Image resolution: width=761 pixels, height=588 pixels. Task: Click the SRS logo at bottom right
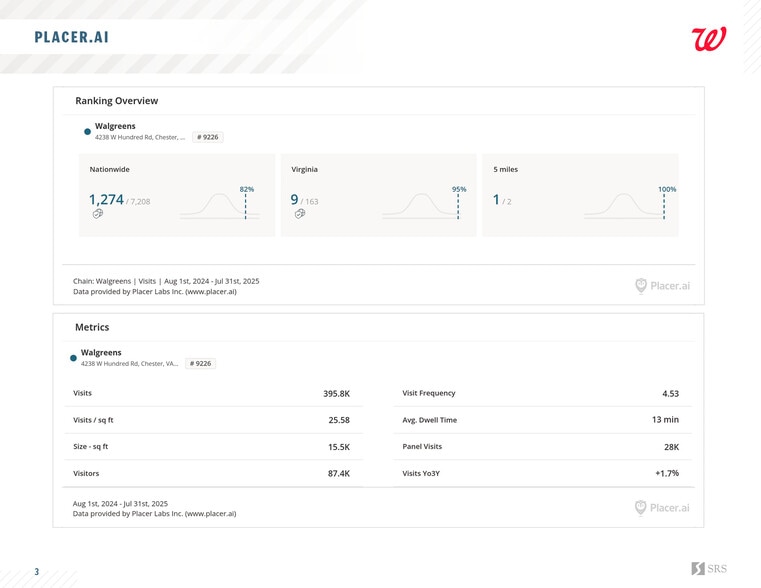pos(709,568)
